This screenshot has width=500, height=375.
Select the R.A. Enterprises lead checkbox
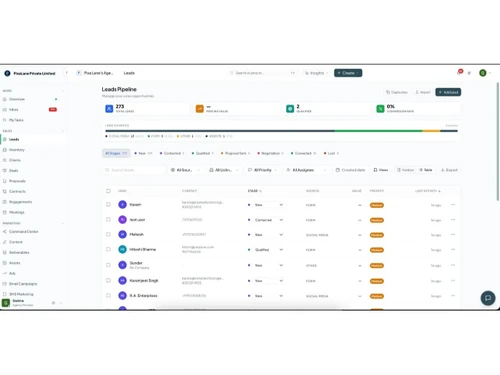(x=108, y=295)
